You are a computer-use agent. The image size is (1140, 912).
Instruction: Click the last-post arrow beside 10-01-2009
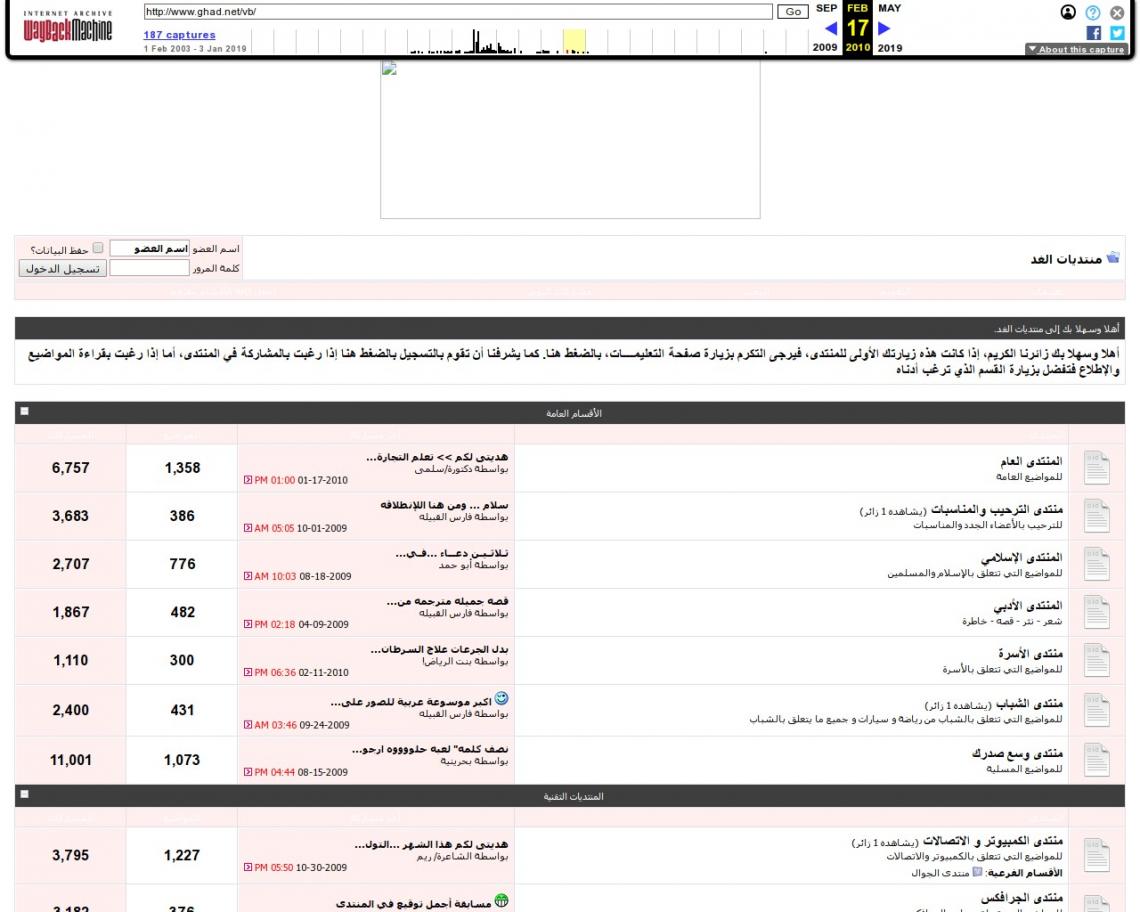coord(248,528)
